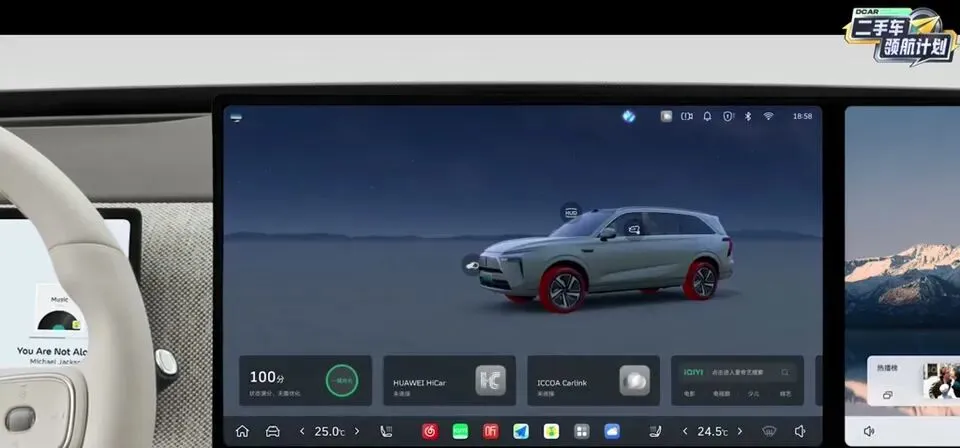Tap the Carlink logo tile
960x448 pixels.
tap(634, 381)
